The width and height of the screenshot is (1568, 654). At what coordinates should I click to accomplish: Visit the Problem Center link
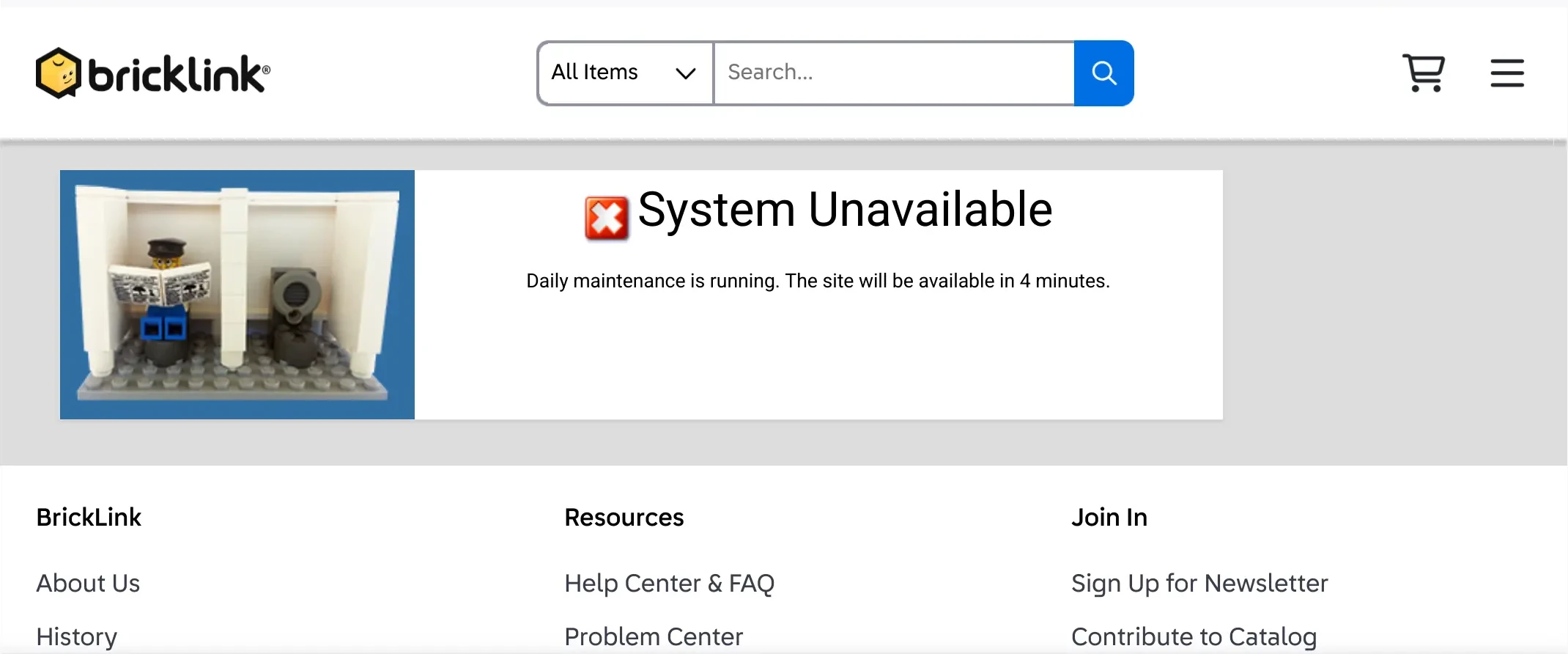(x=654, y=636)
